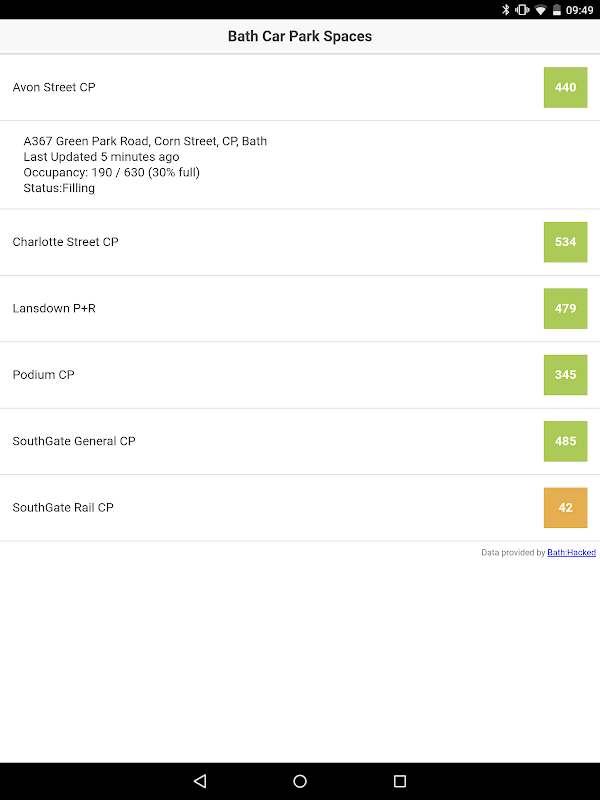Tap the Wi-Fi status bar icon
The image size is (600, 800).
pos(540,10)
